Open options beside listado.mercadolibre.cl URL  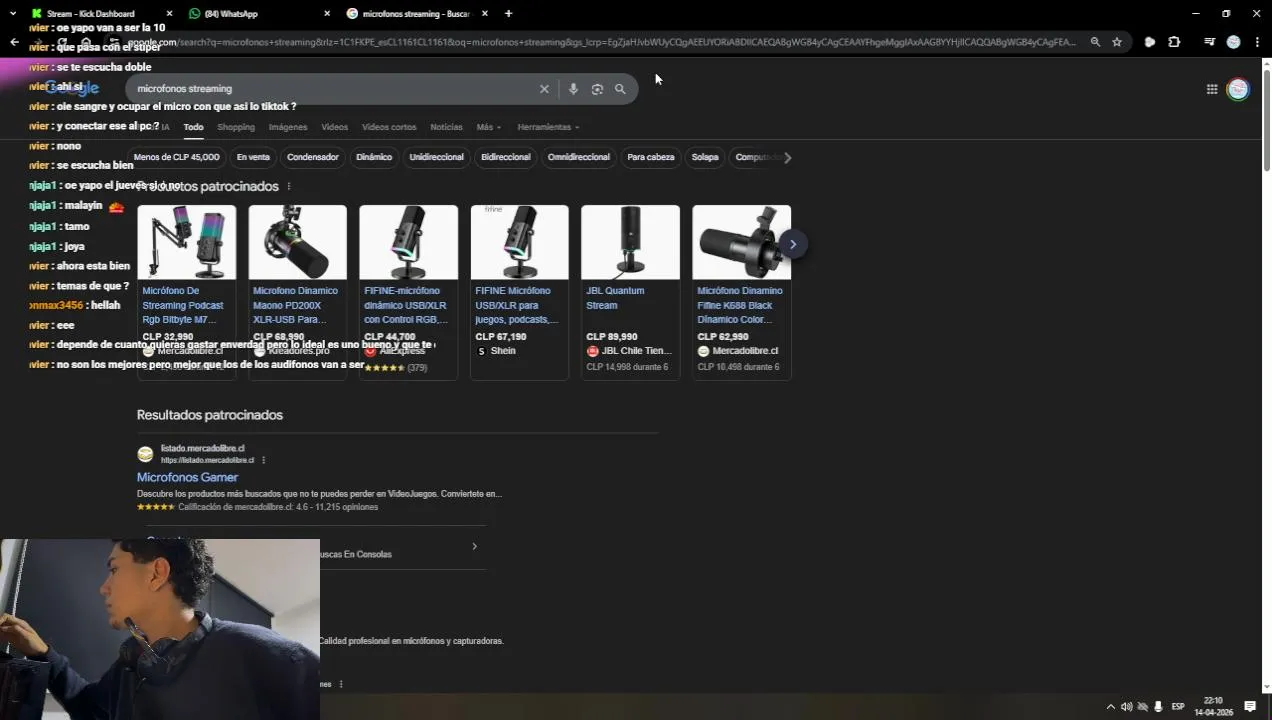(x=265, y=460)
